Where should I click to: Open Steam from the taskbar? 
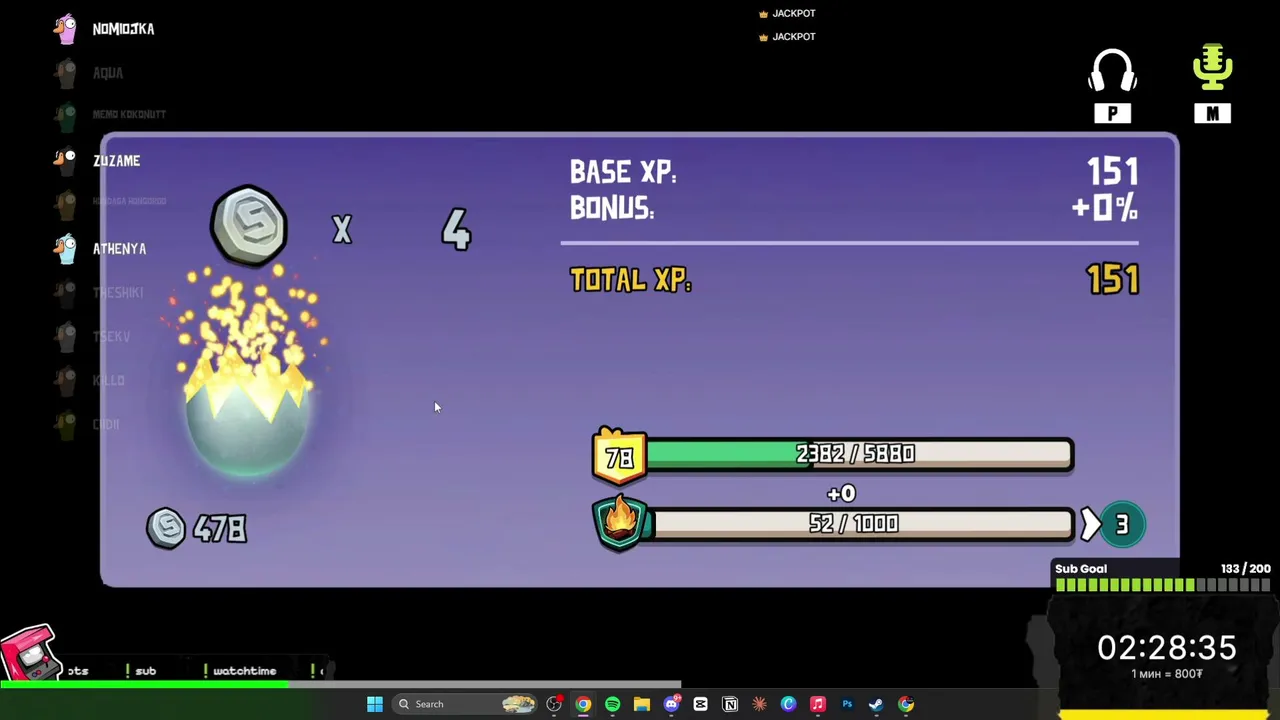click(x=876, y=704)
